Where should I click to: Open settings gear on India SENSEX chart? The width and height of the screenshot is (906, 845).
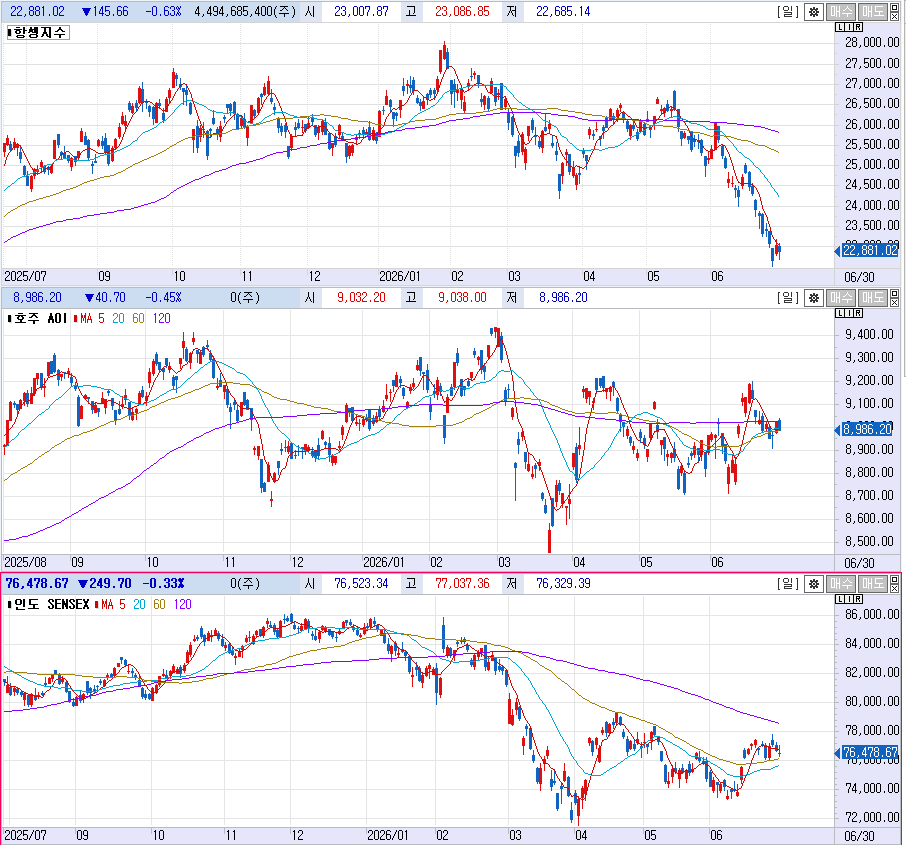coord(814,584)
